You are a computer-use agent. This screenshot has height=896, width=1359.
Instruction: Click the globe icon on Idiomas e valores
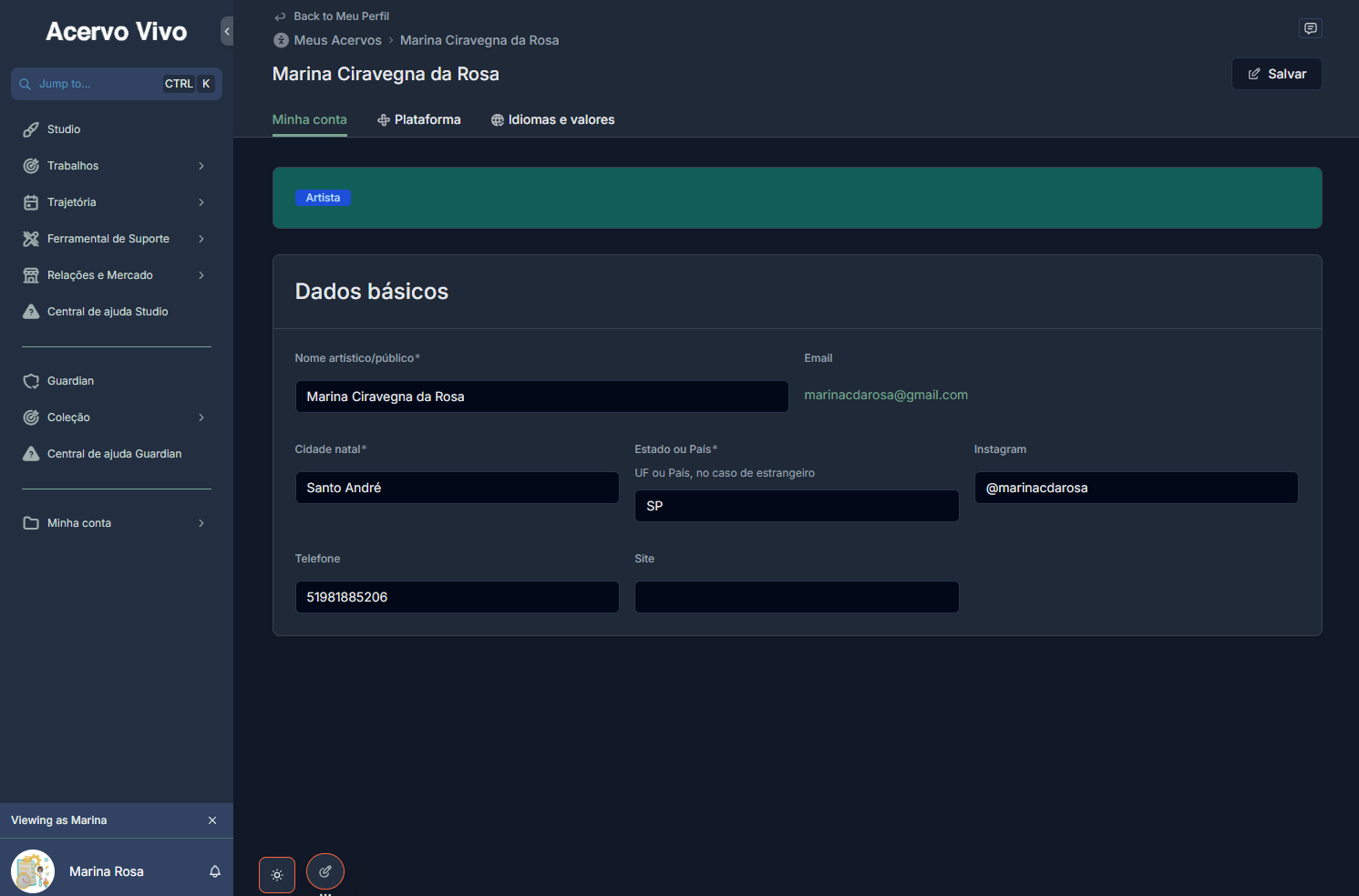pyautogui.click(x=498, y=120)
